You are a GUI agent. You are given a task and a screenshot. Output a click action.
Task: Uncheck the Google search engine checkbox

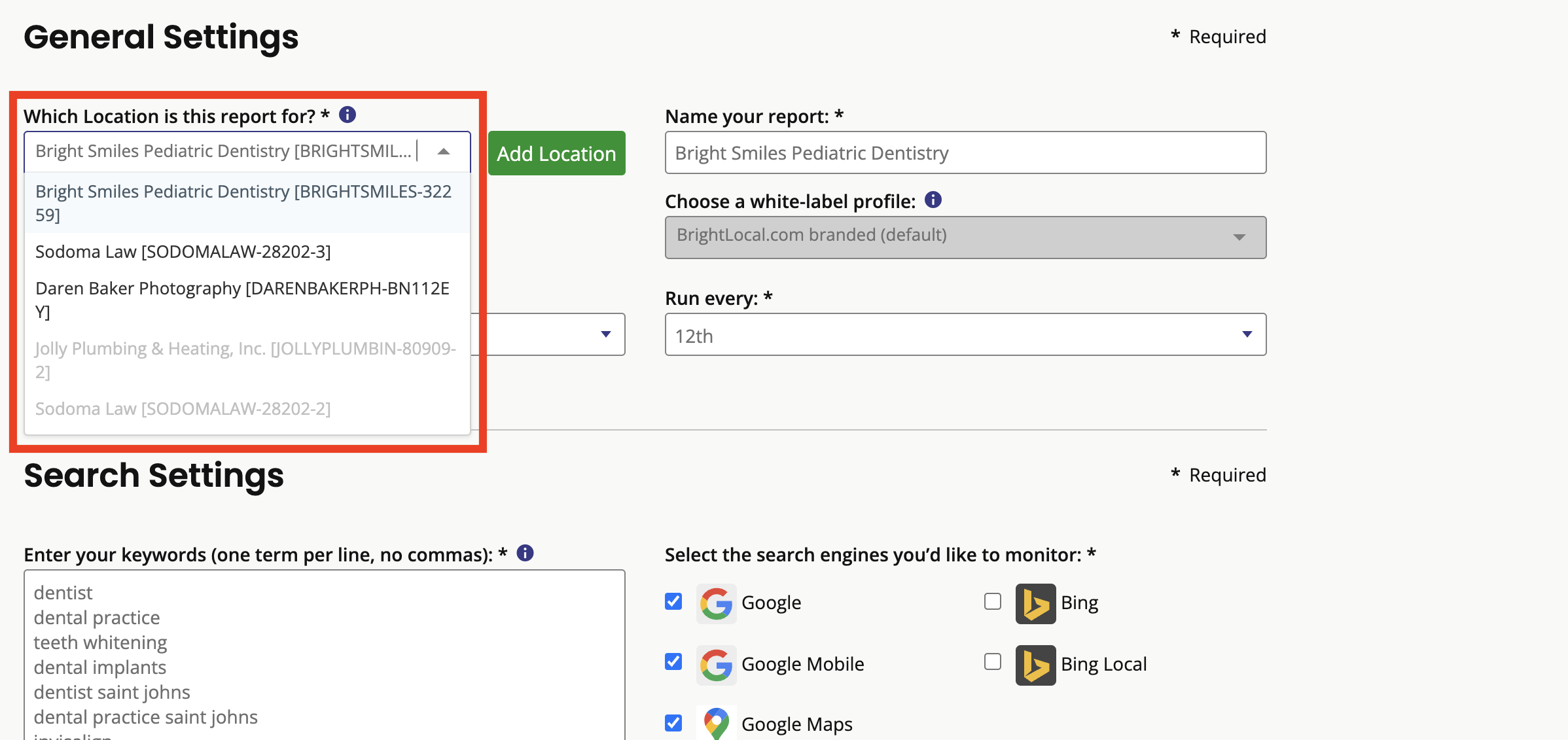click(x=673, y=601)
